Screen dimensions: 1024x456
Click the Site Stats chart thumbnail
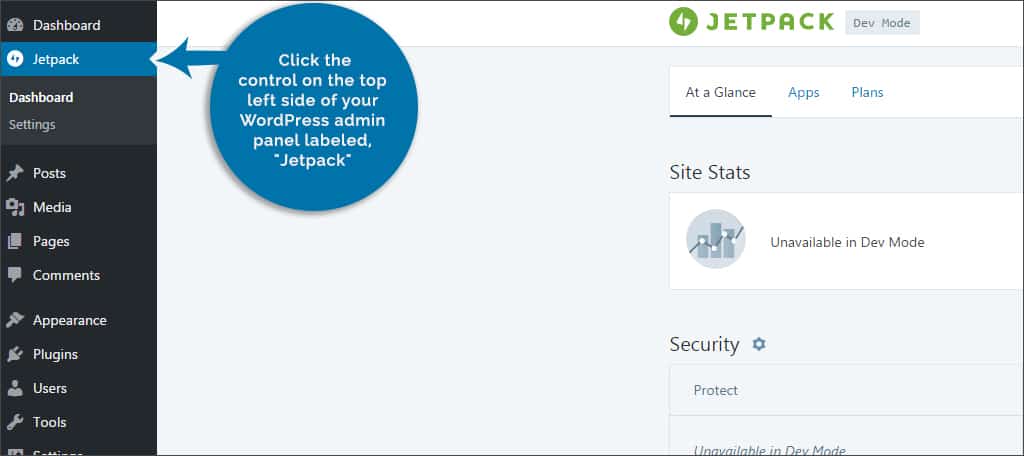pos(715,240)
